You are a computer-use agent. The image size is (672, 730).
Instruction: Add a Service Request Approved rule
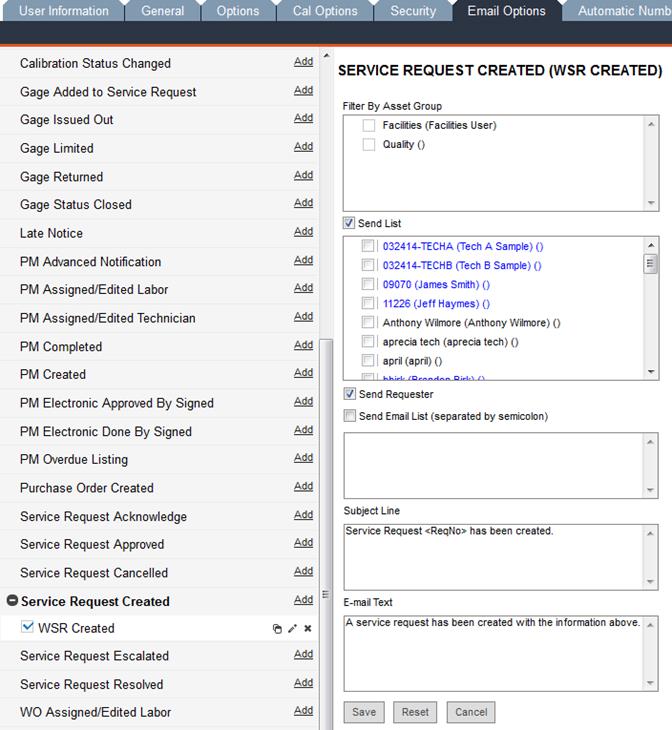tap(304, 543)
